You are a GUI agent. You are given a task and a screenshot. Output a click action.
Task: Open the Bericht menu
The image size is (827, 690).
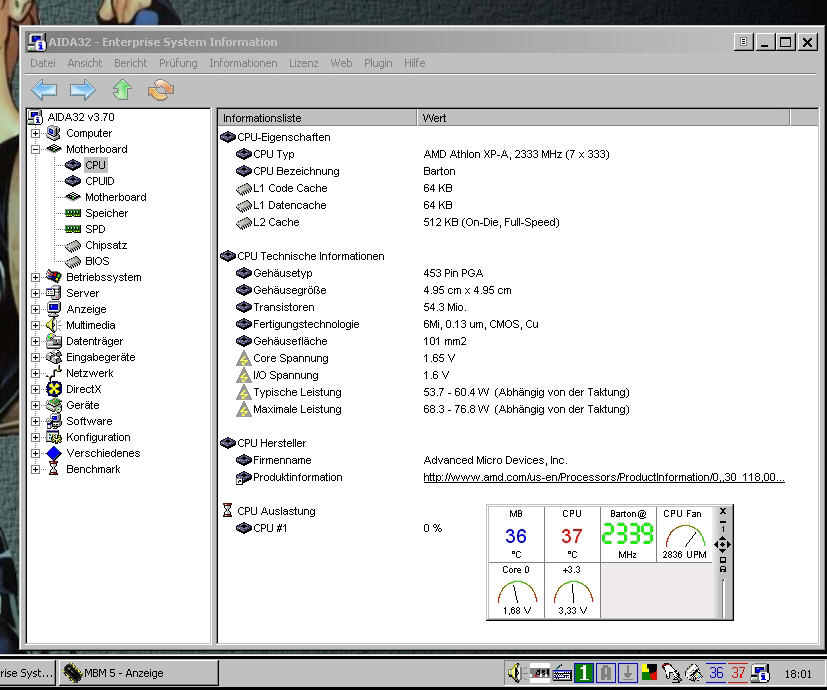click(x=131, y=63)
